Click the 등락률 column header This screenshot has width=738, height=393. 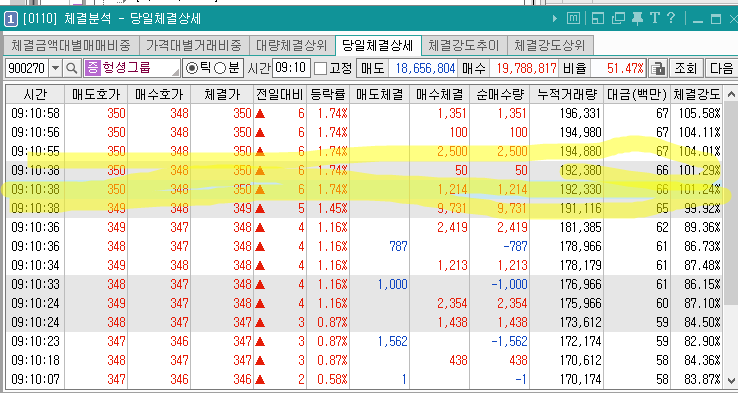[x=328, y=95]
